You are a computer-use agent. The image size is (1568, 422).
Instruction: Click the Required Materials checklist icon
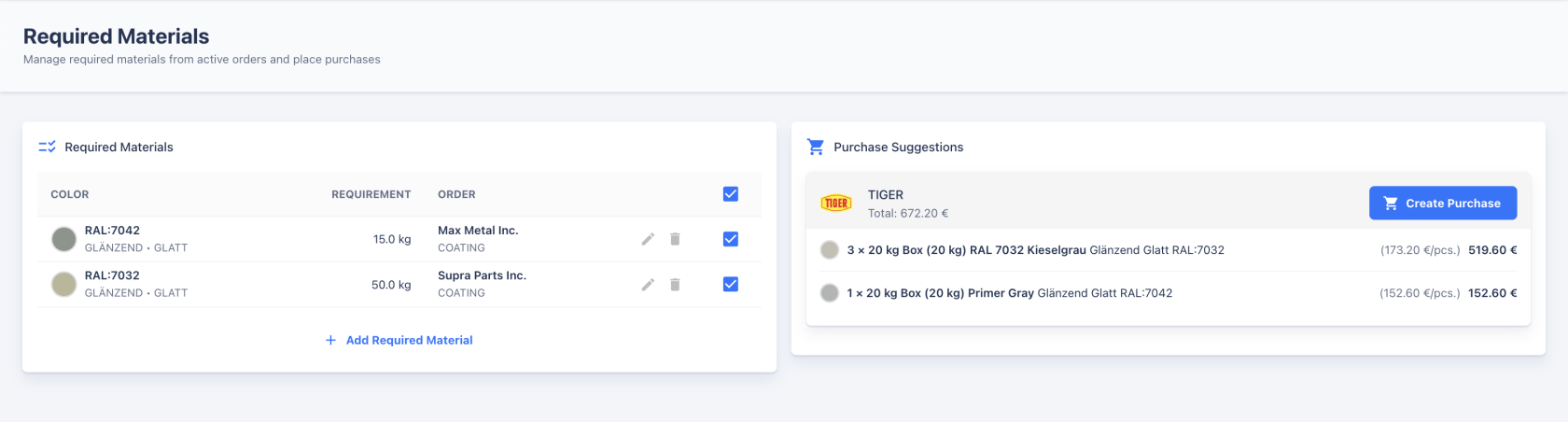(47, 148)
